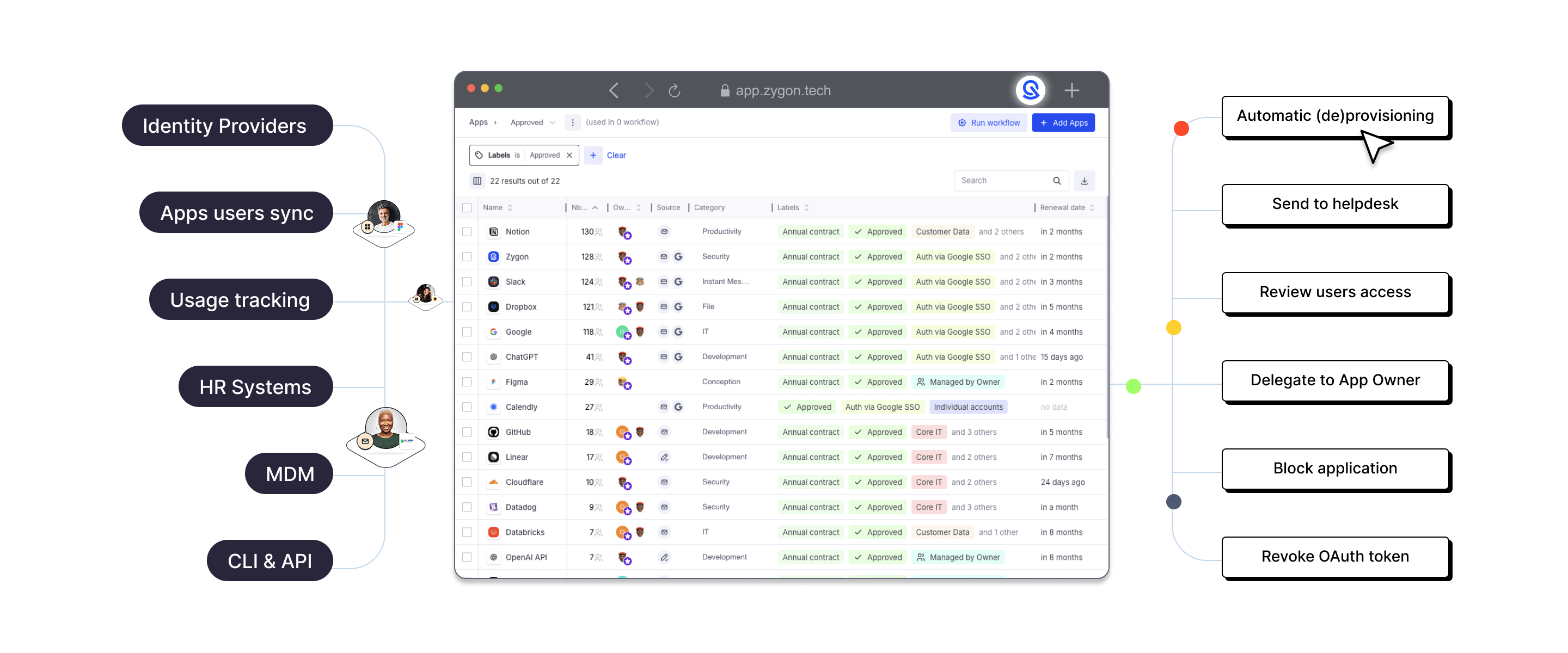Viewport: 1568px width, 653px height.
Task: Go to Apps in the breadcrumb
Action: pos(479,122)
